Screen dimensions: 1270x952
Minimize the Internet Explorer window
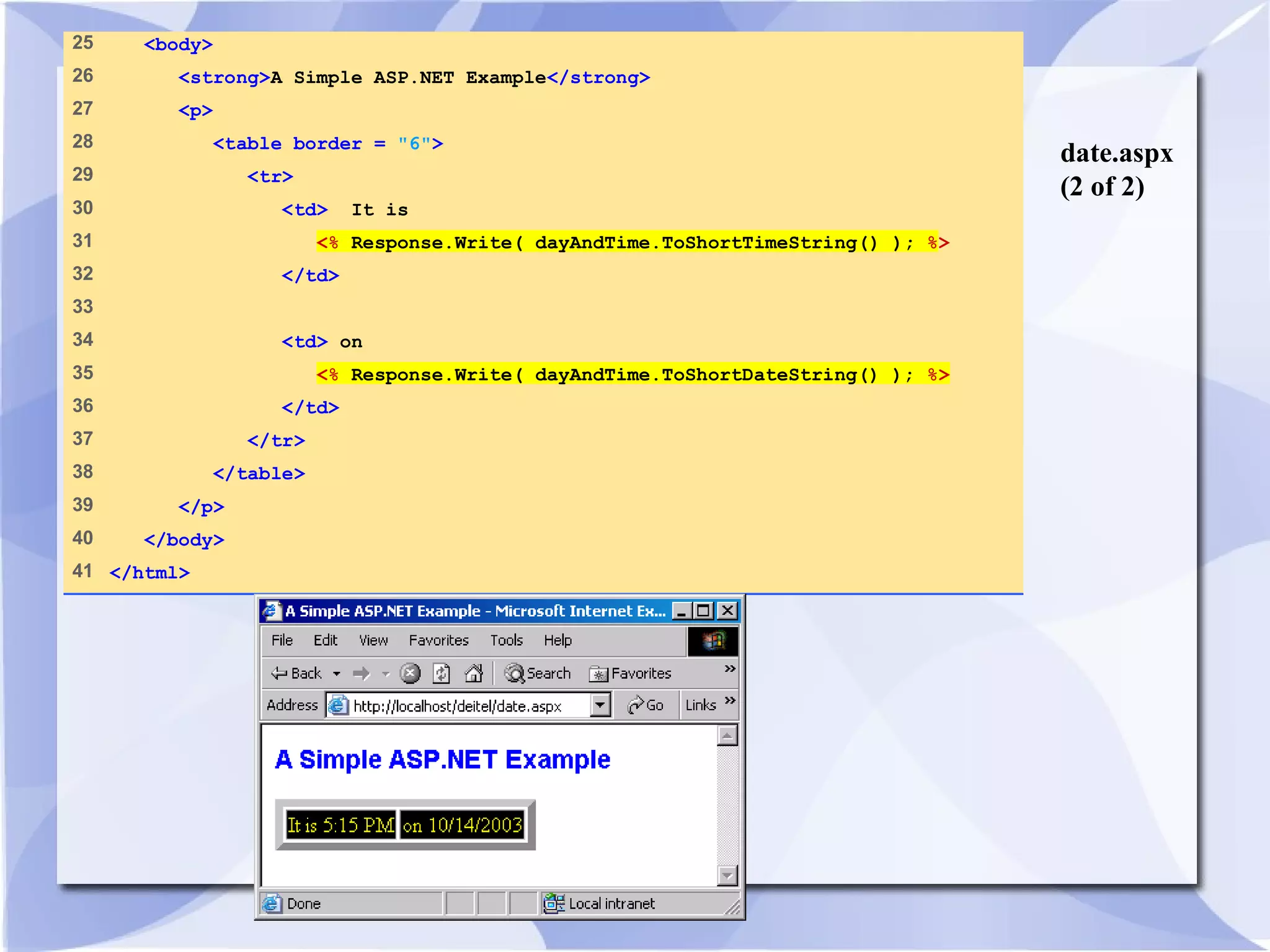pyautogui.click(x=682, y=611)
